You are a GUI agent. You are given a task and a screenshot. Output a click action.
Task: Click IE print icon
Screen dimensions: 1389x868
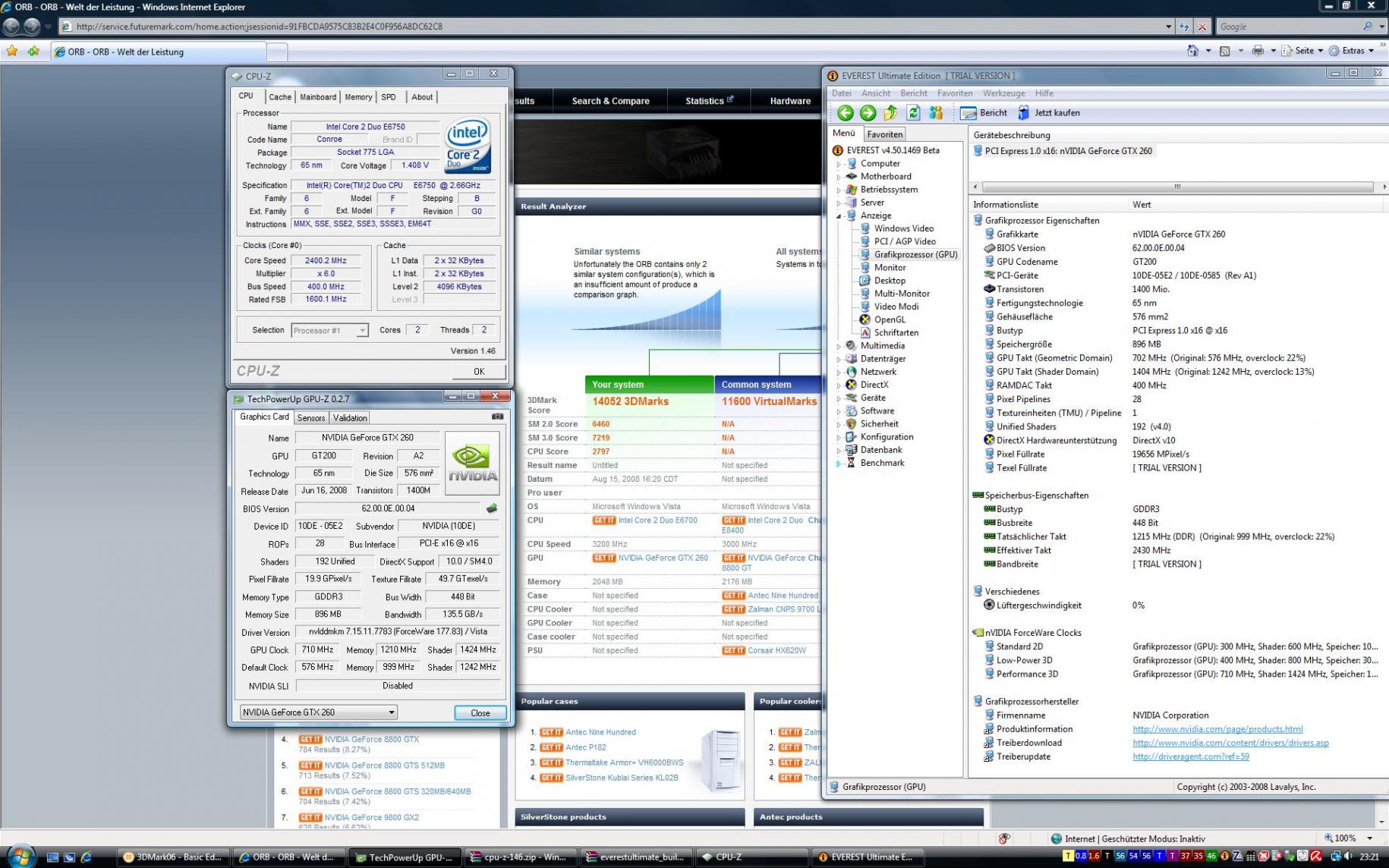pyautogui.click(x=1258, y=51)
